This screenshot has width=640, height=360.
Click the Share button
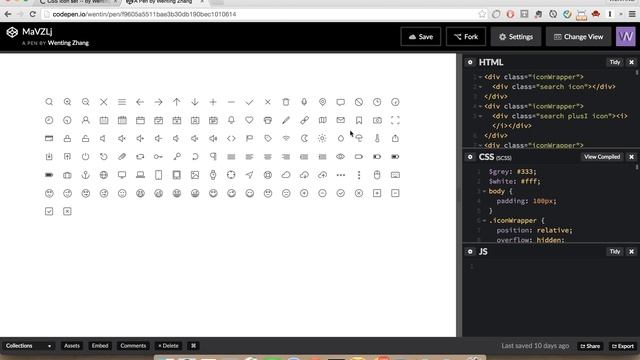point(590,346)
